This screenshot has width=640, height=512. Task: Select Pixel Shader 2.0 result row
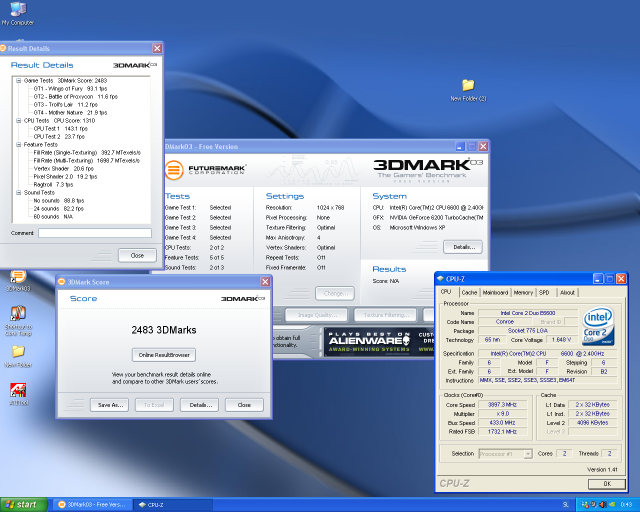click(65, 177)
